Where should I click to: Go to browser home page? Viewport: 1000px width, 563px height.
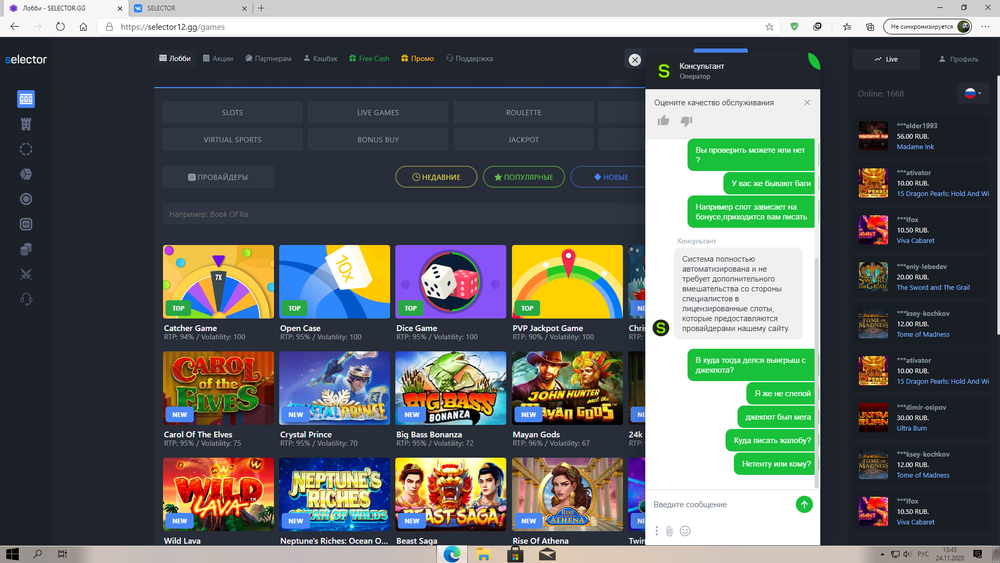click(83, 27)
